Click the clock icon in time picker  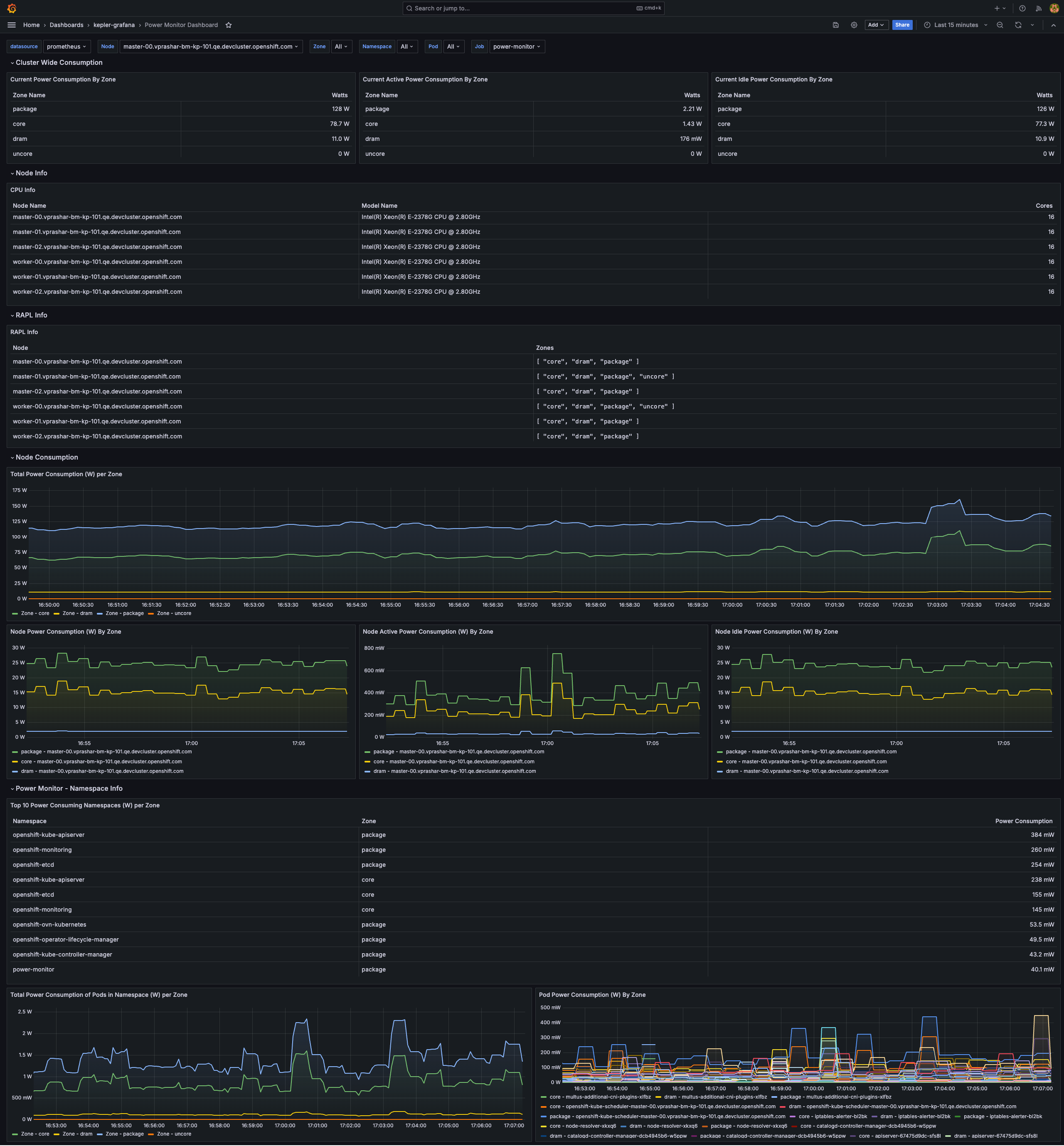tap(927, 25)
